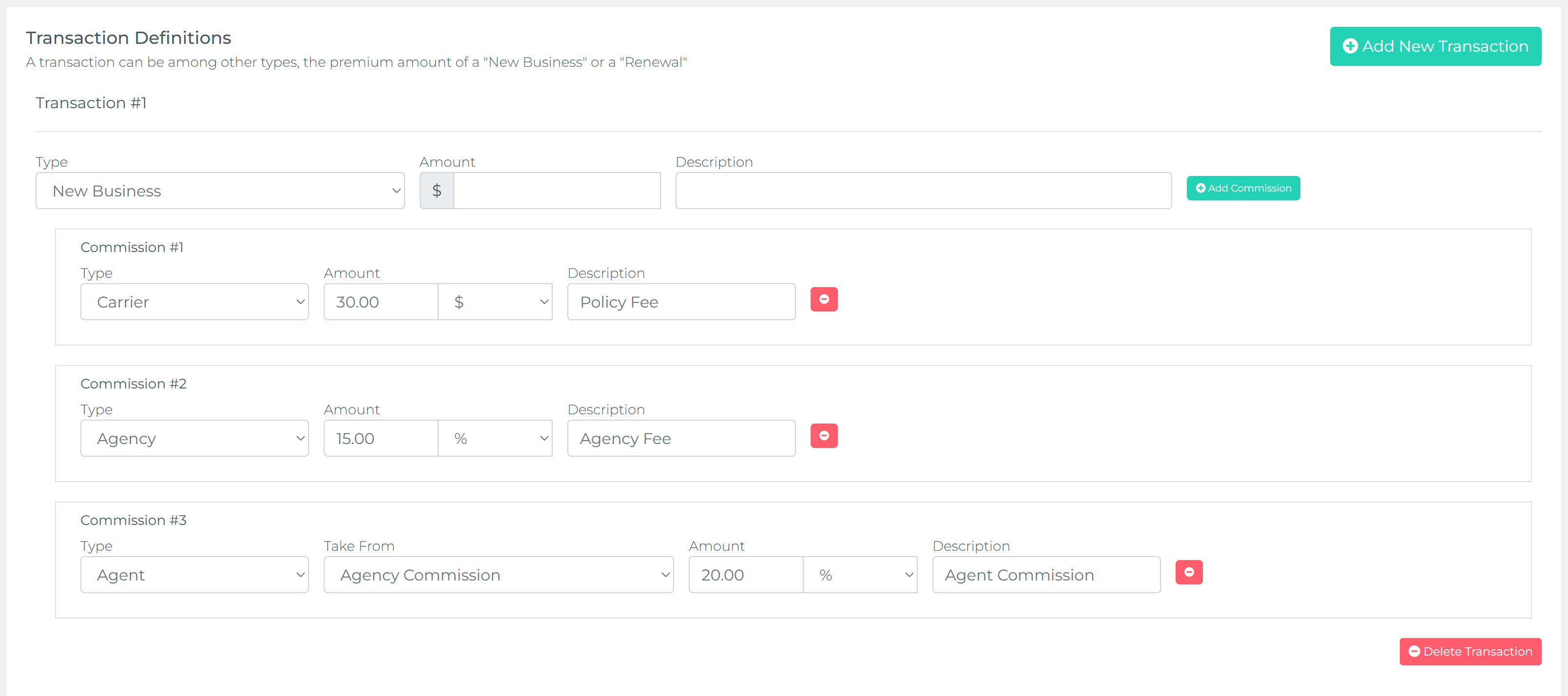Remove Commission #3 with red minus icon
The image size is (1568, 696).
(x=1188, y=572)
